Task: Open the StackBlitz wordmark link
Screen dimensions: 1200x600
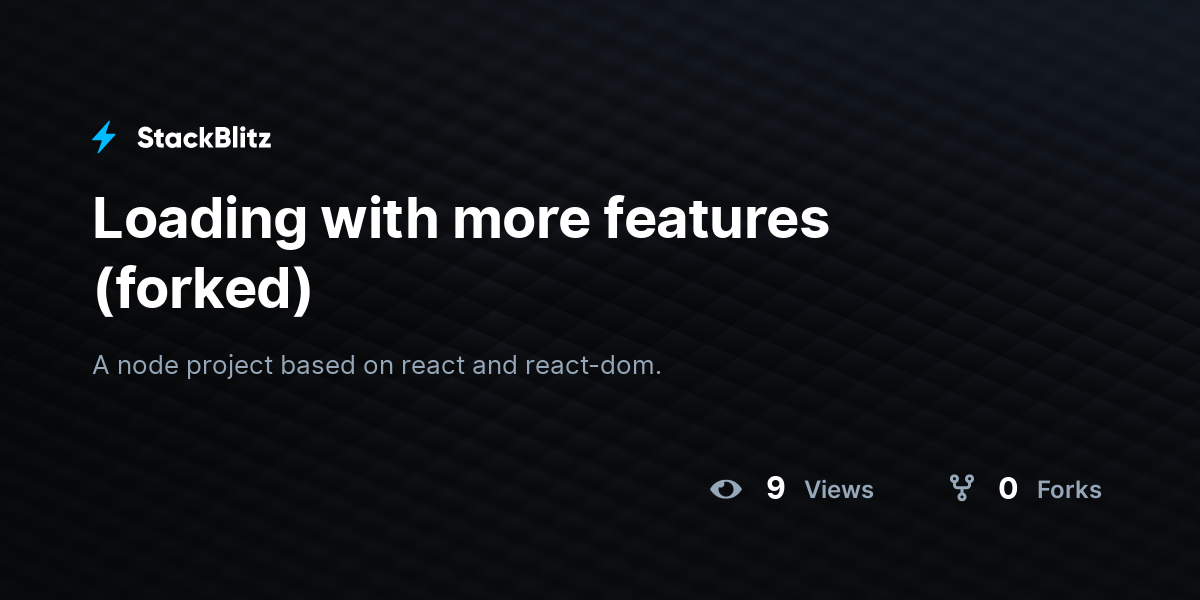Action: 204,138
